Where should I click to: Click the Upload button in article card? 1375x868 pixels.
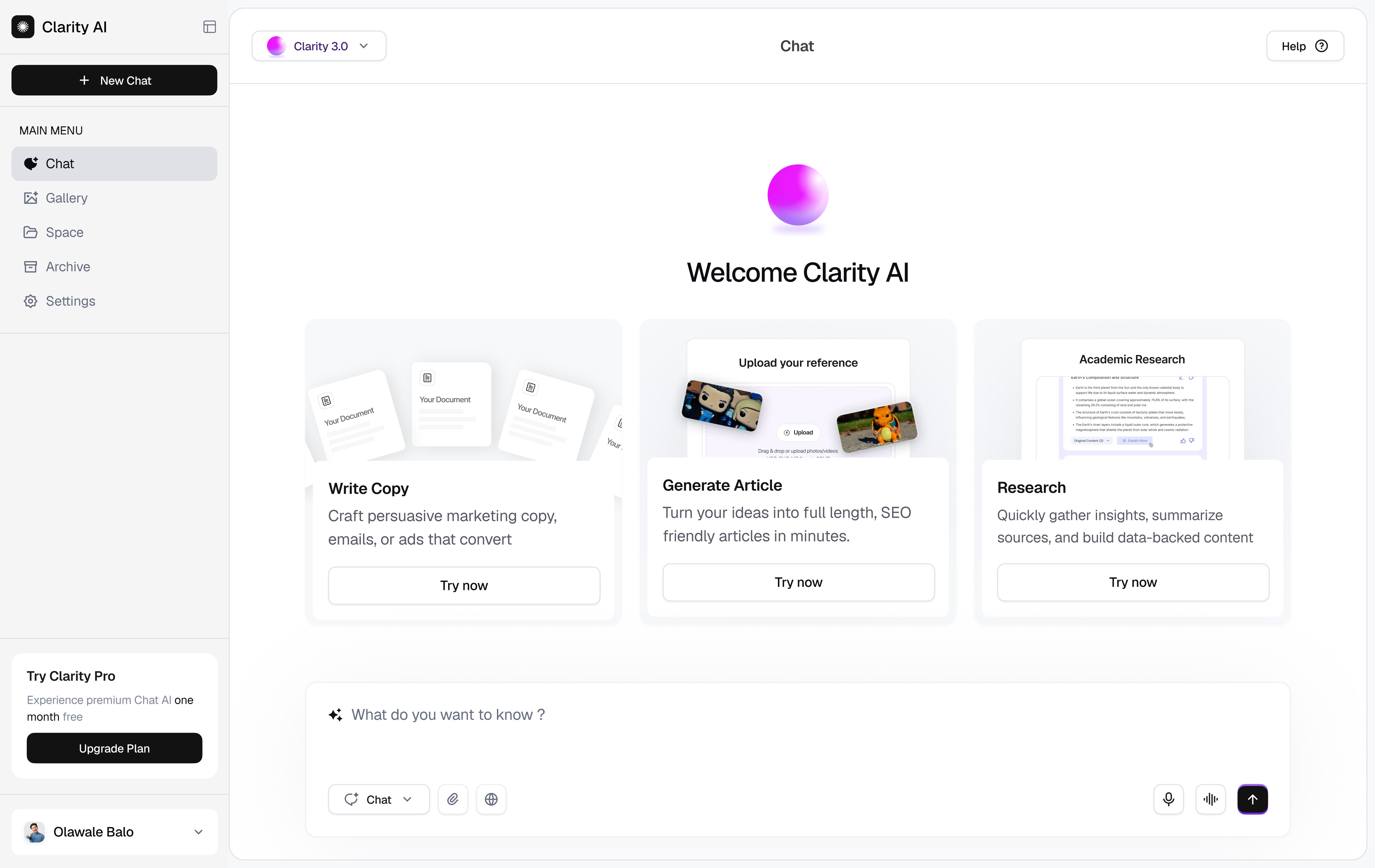click(798, 433)
